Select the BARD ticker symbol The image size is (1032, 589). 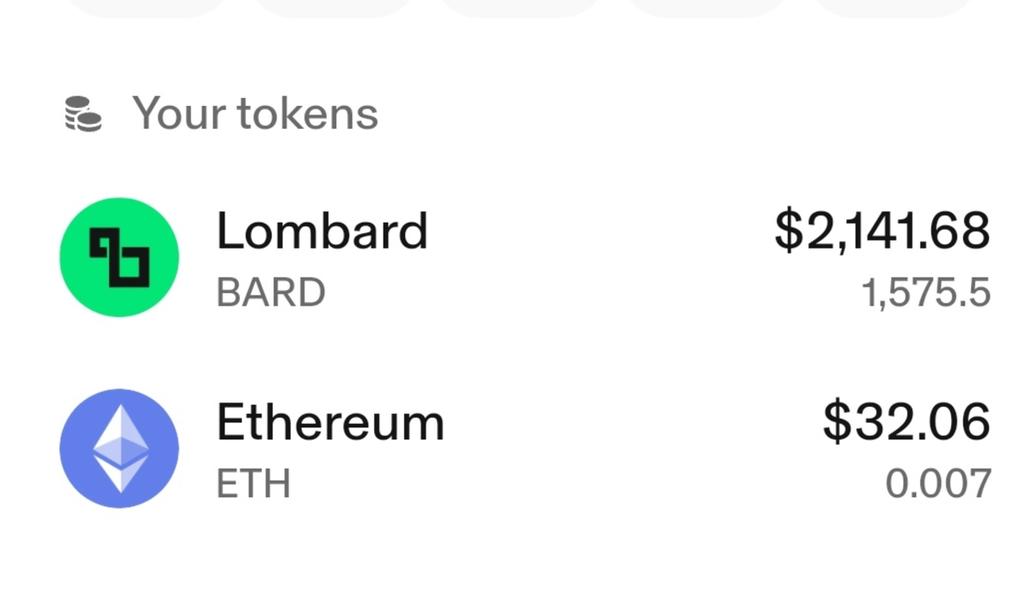(x=271, y=292)
